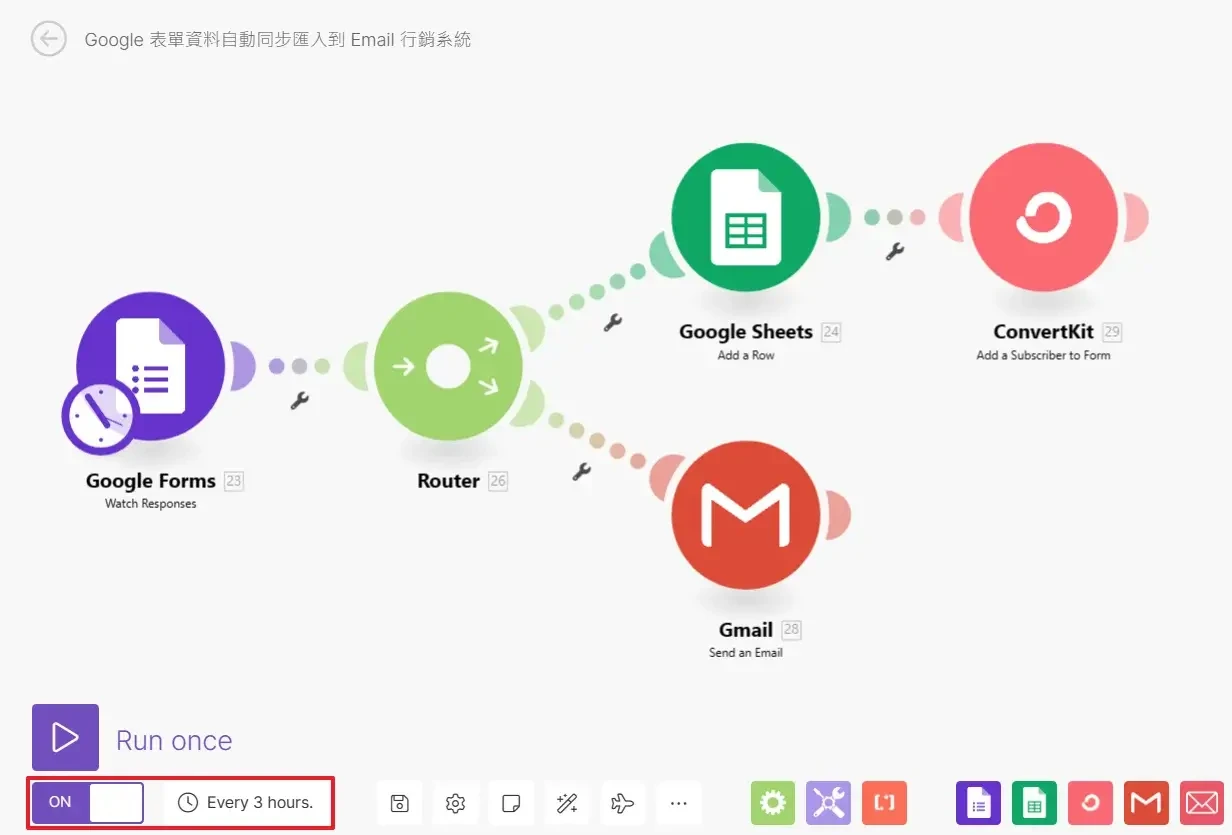Click the Google Forms module label
The height and width of the screenshot is (835, 1232).
pos(151,481)
